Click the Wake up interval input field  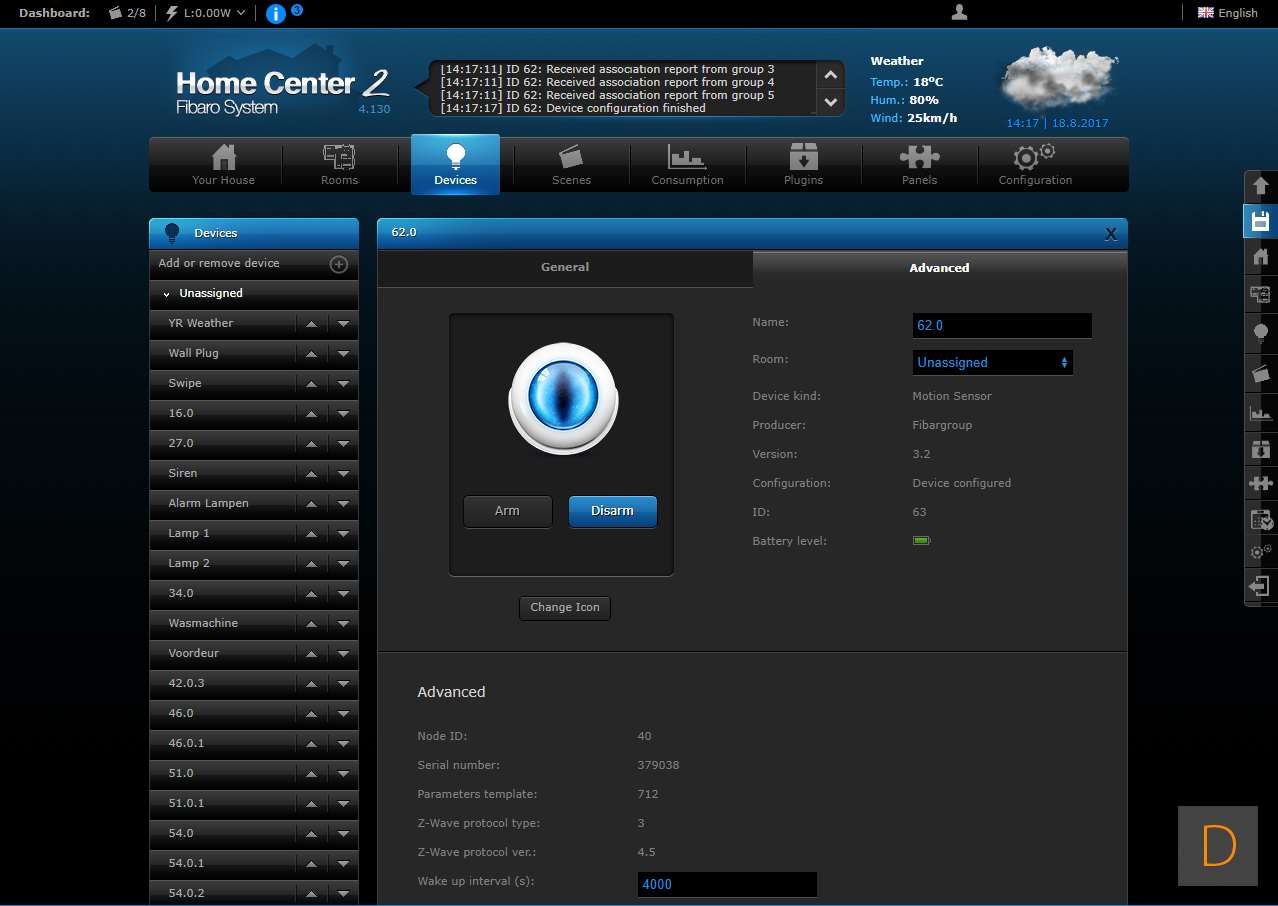(727, 884)
